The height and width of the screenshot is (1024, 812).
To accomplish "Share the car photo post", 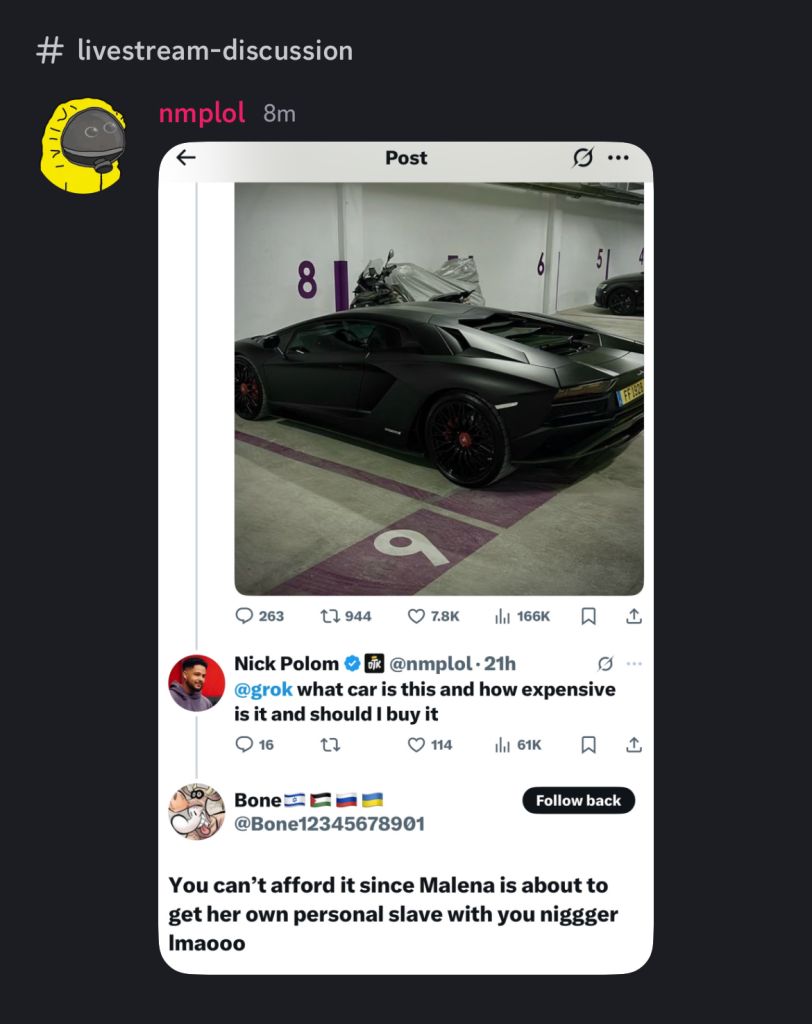I will click(633, 616).
